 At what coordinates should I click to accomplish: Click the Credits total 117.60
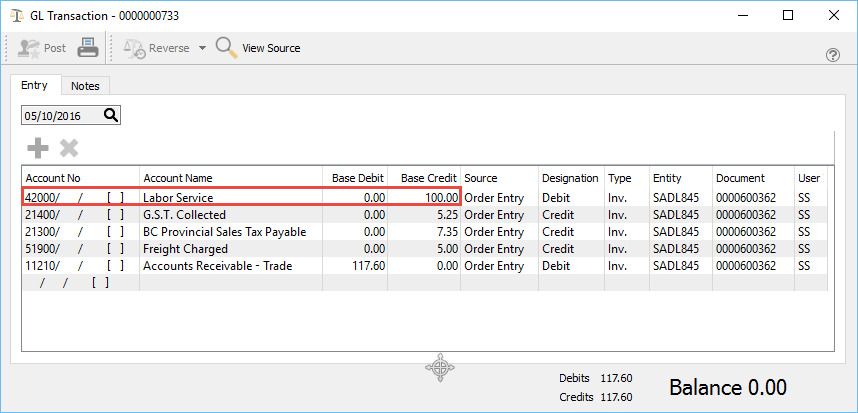pos(616,397)
